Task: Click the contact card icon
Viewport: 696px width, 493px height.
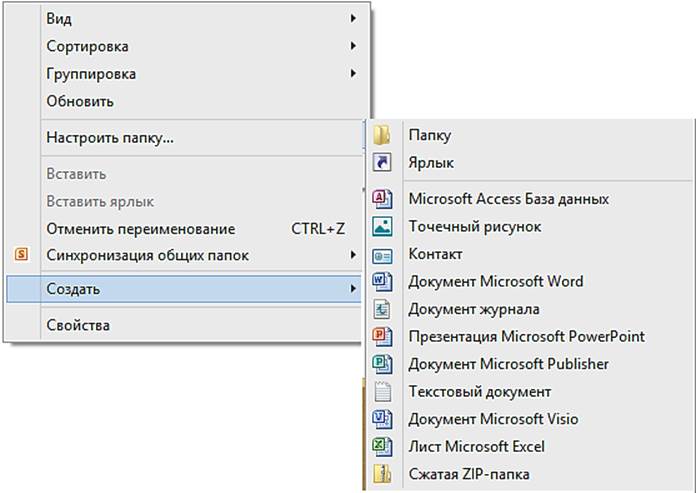Action: (382, 256)
